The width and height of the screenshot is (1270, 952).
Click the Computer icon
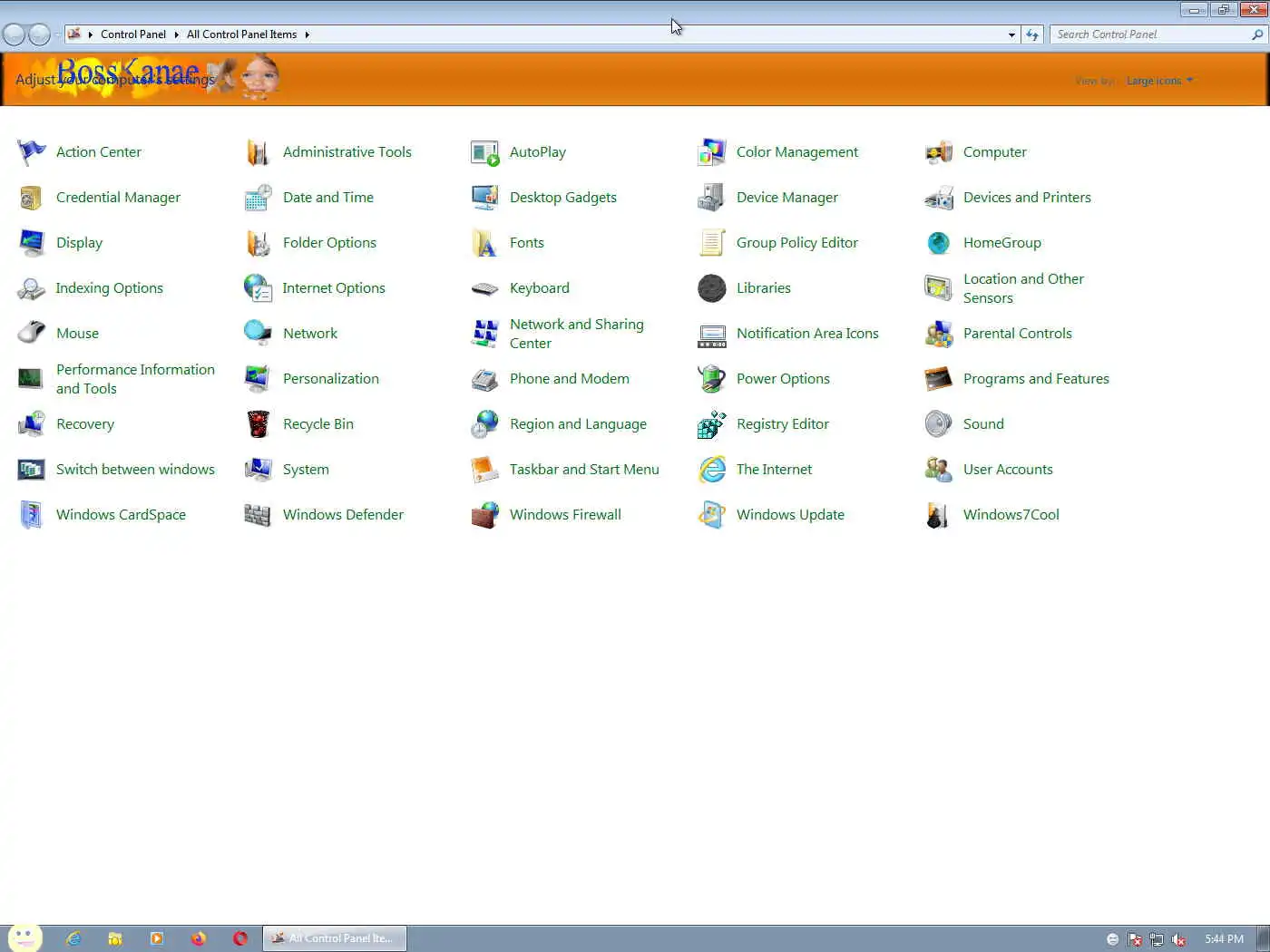click(x=939, y=152)
